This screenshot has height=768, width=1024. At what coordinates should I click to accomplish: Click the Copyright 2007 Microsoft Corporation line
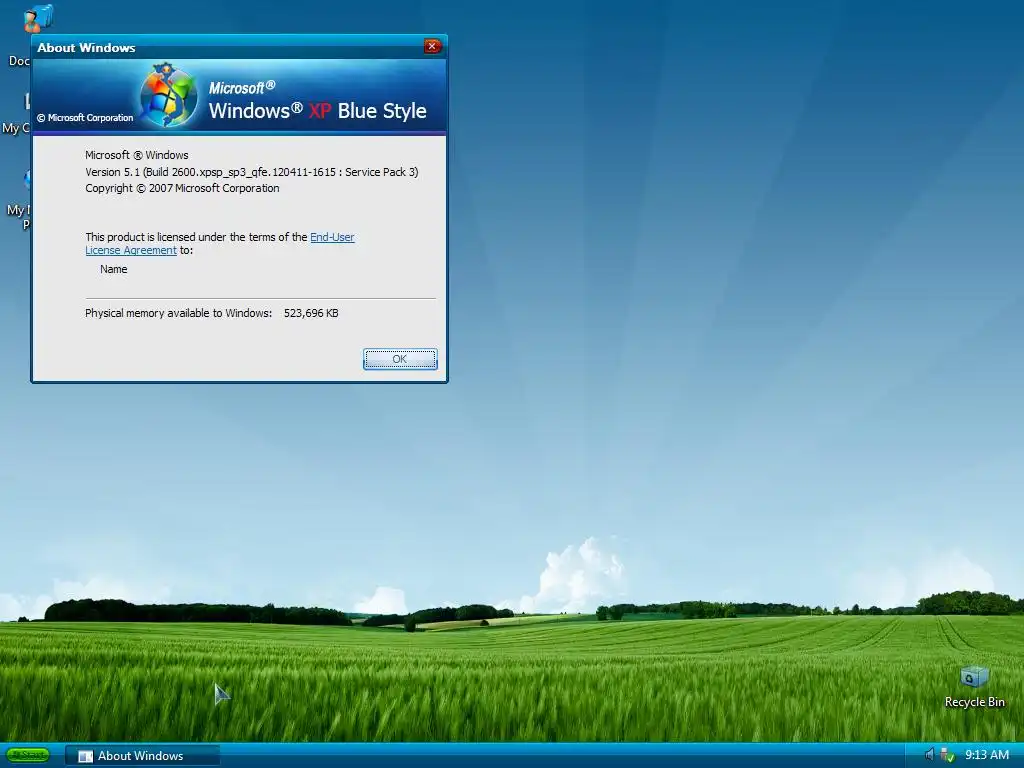182,188
